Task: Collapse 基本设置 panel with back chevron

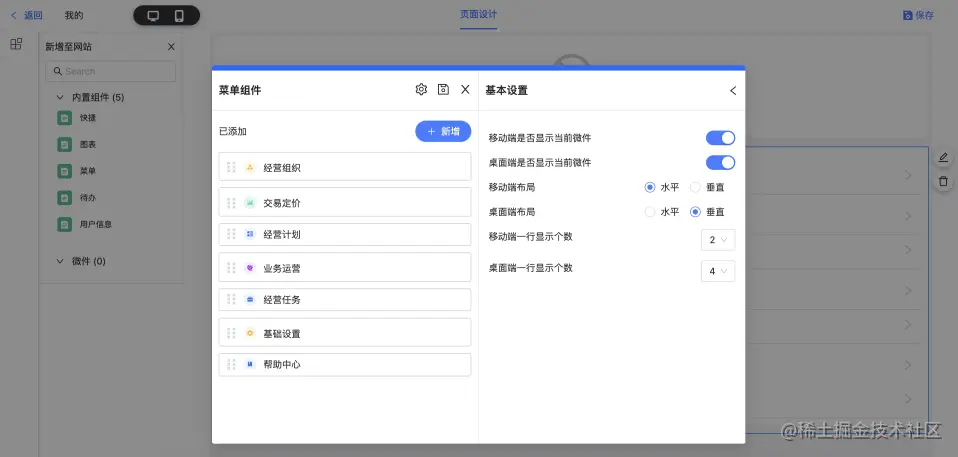Action: 733,90
